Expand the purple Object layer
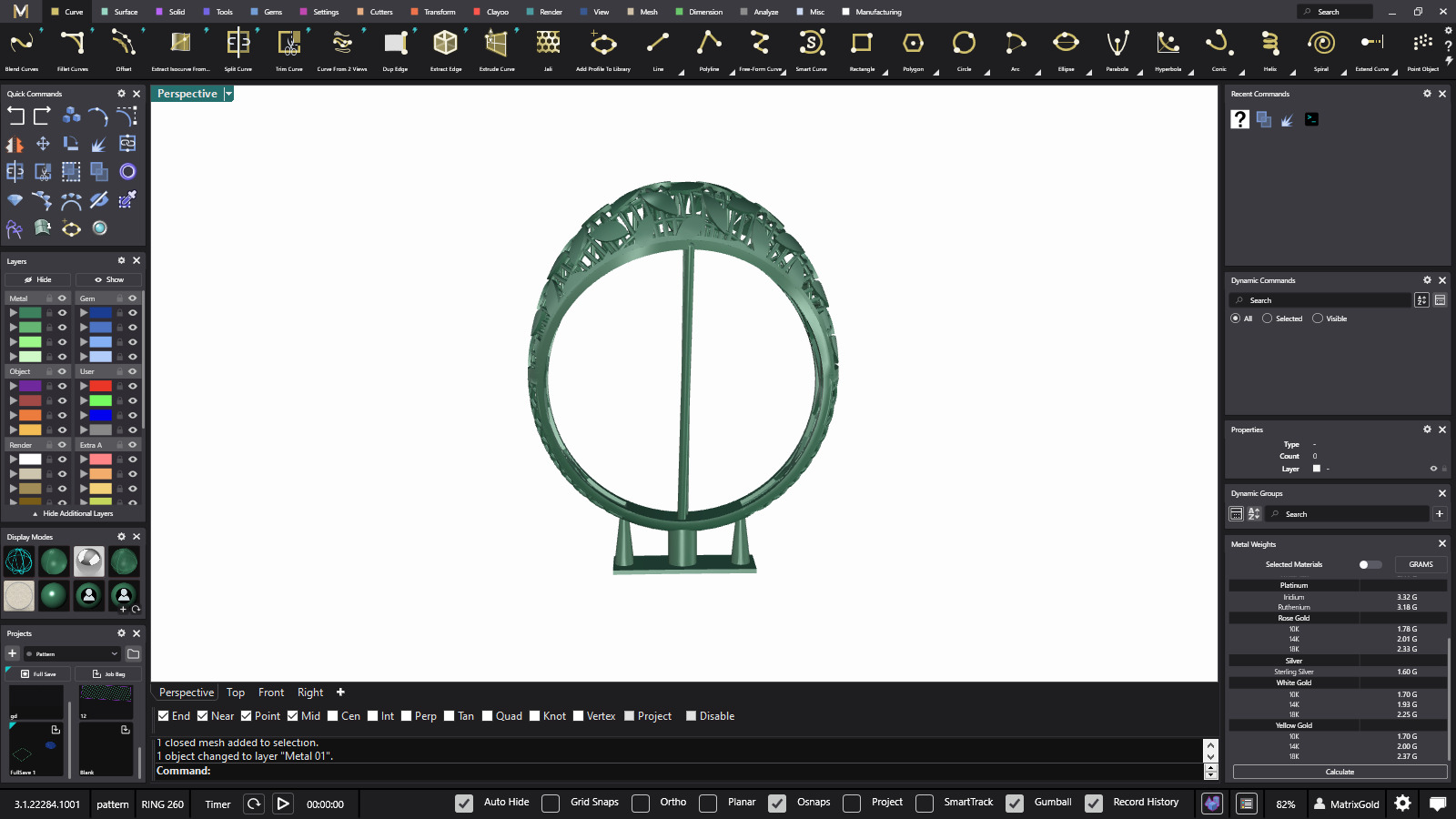This screenshot has width=1456, height=819. point(13,386)
